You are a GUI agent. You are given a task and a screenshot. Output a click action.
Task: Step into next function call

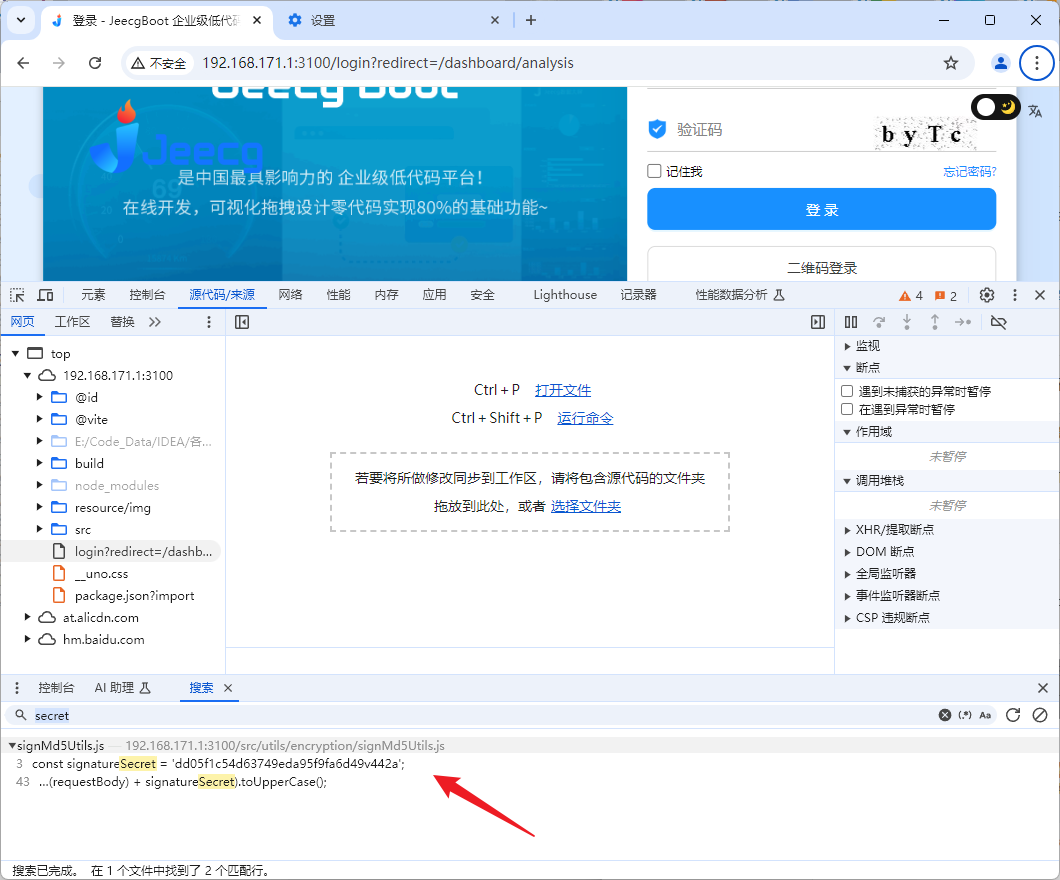pos(907,322)
